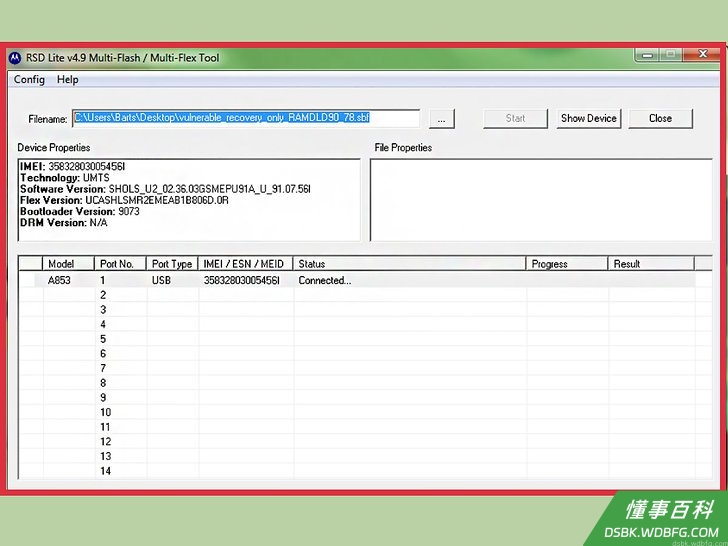728x546 pixels.
Task: Click the Show Device button
Action: tap(589, 118)
